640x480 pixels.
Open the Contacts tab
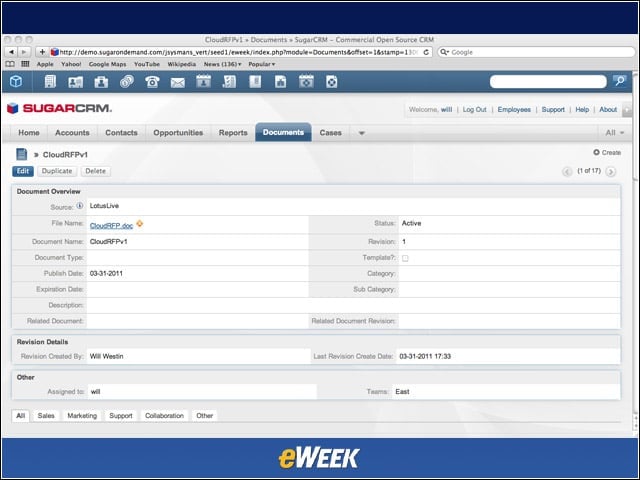(121, 133)
